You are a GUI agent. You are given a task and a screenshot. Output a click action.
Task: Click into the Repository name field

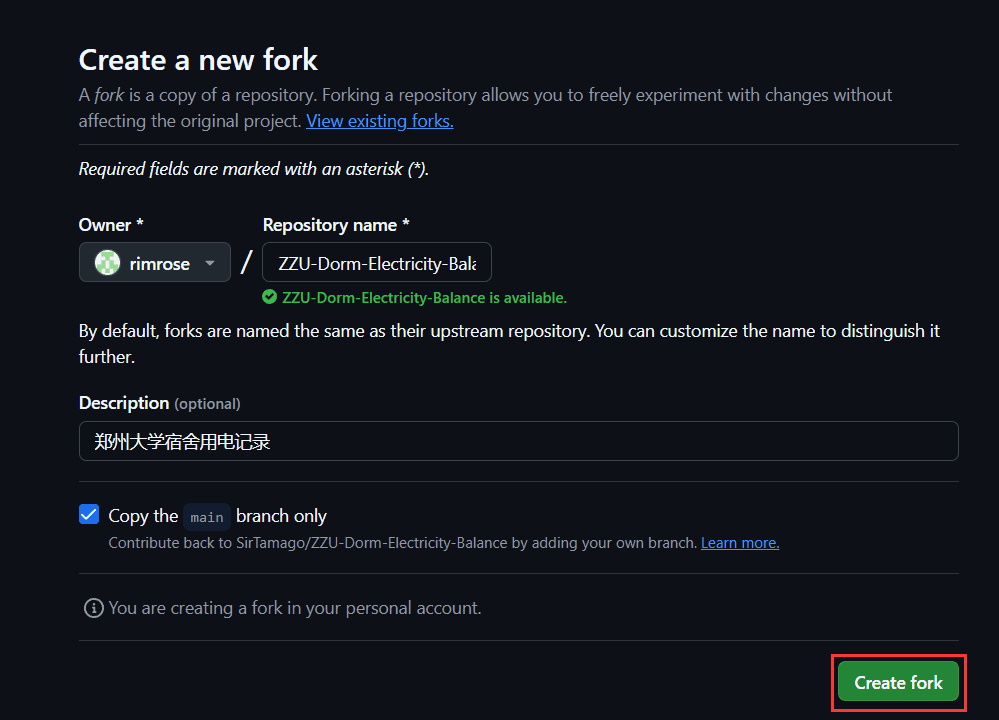click(x=377, y=262)
